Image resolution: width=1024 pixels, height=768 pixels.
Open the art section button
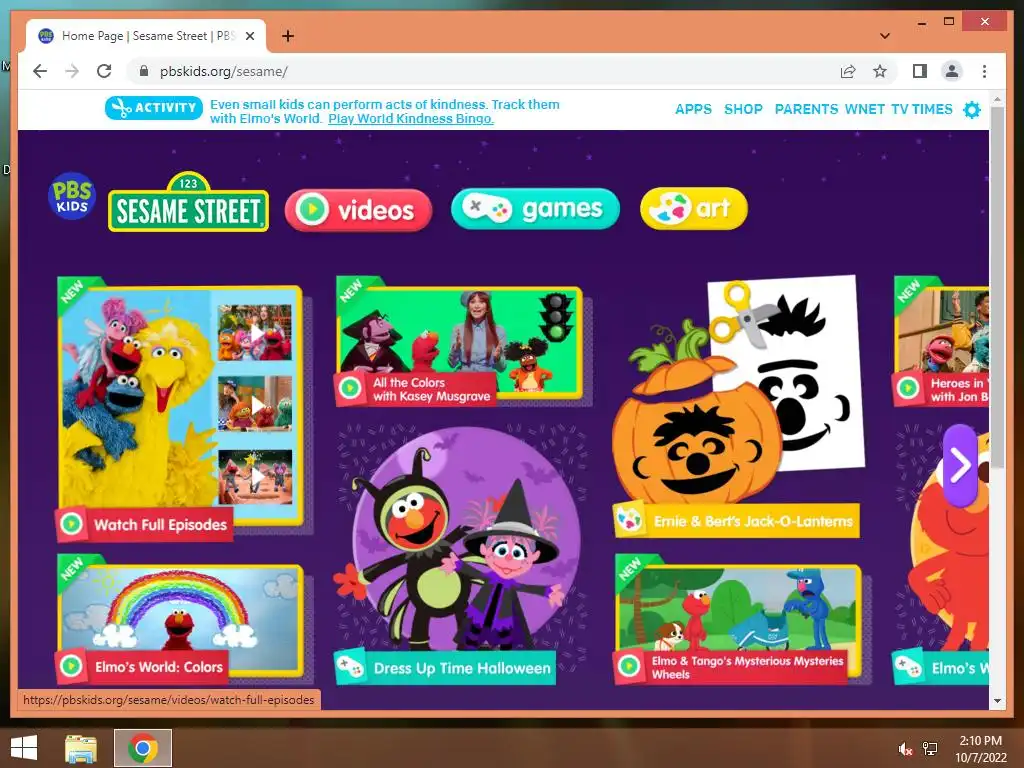[694, 208]
